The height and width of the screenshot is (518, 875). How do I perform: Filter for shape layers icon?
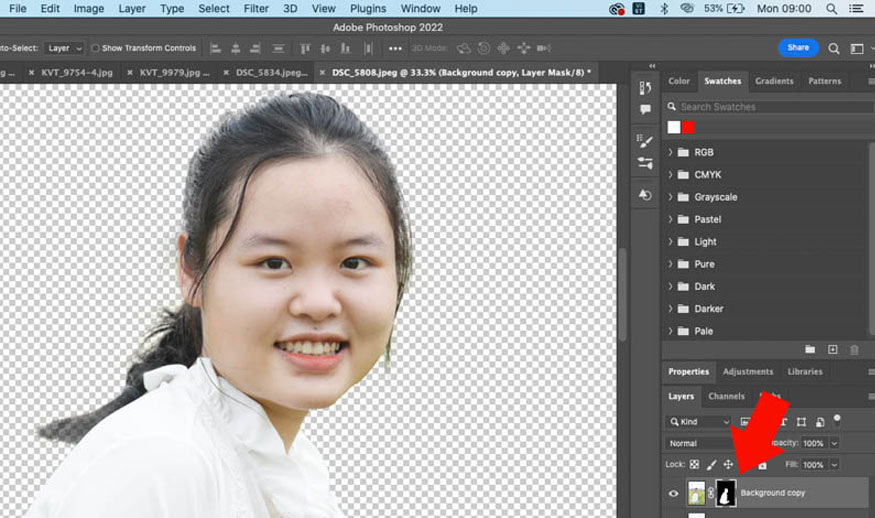click(x=801, y=422)
